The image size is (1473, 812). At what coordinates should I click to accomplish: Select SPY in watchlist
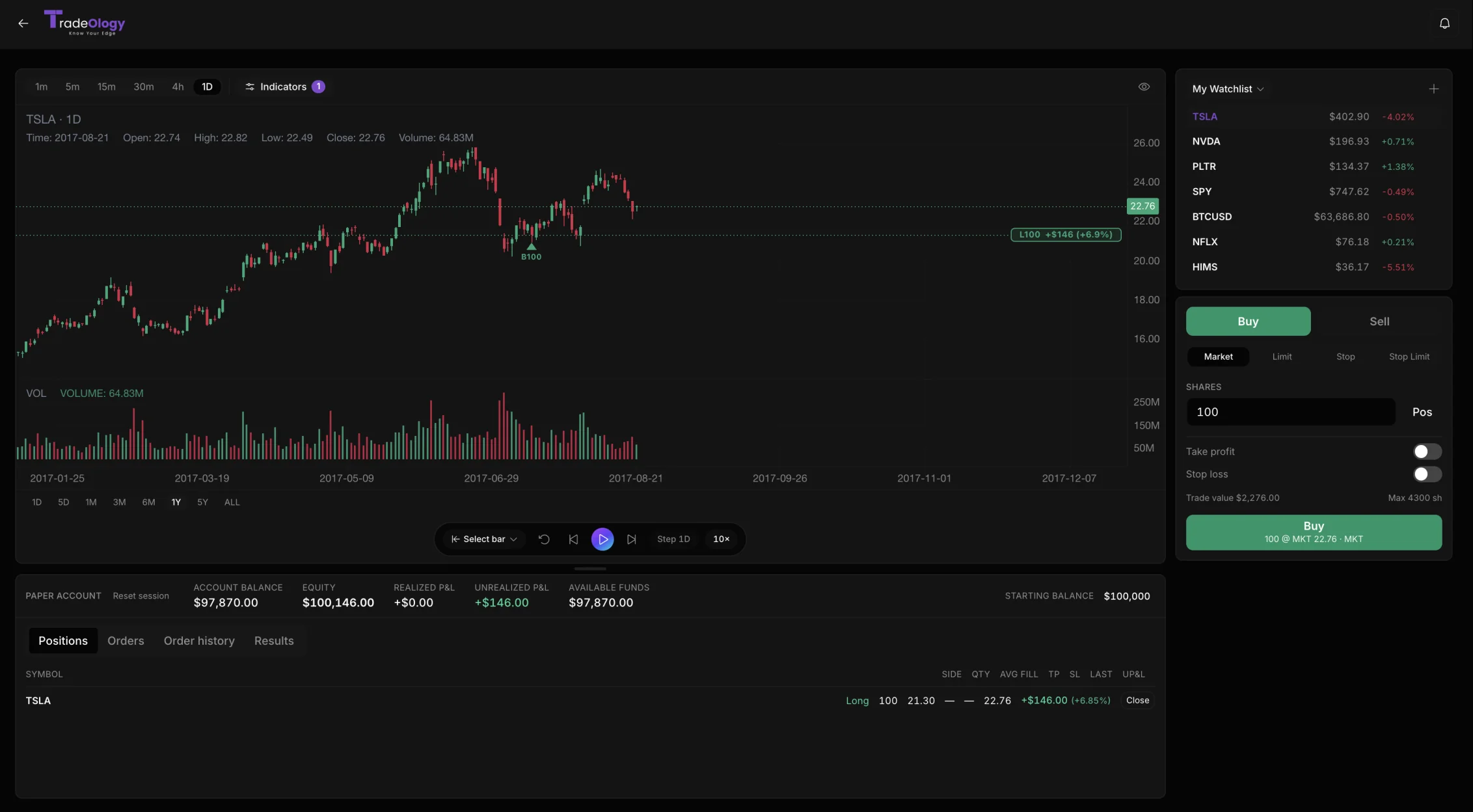(x=1313, y=192)
